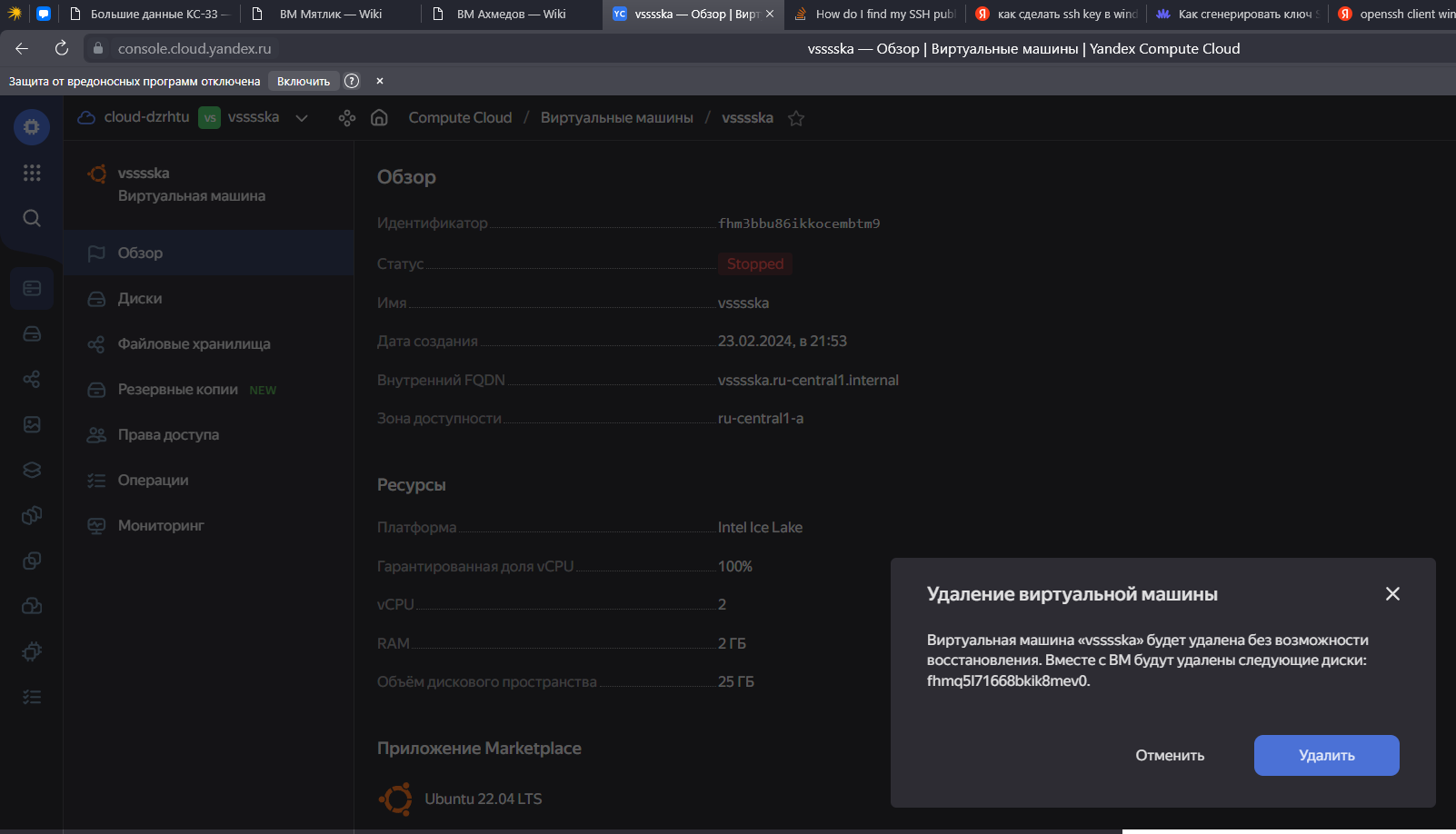Click the Ubuntu 22.04 LTS label

click(x=484, y=799)
